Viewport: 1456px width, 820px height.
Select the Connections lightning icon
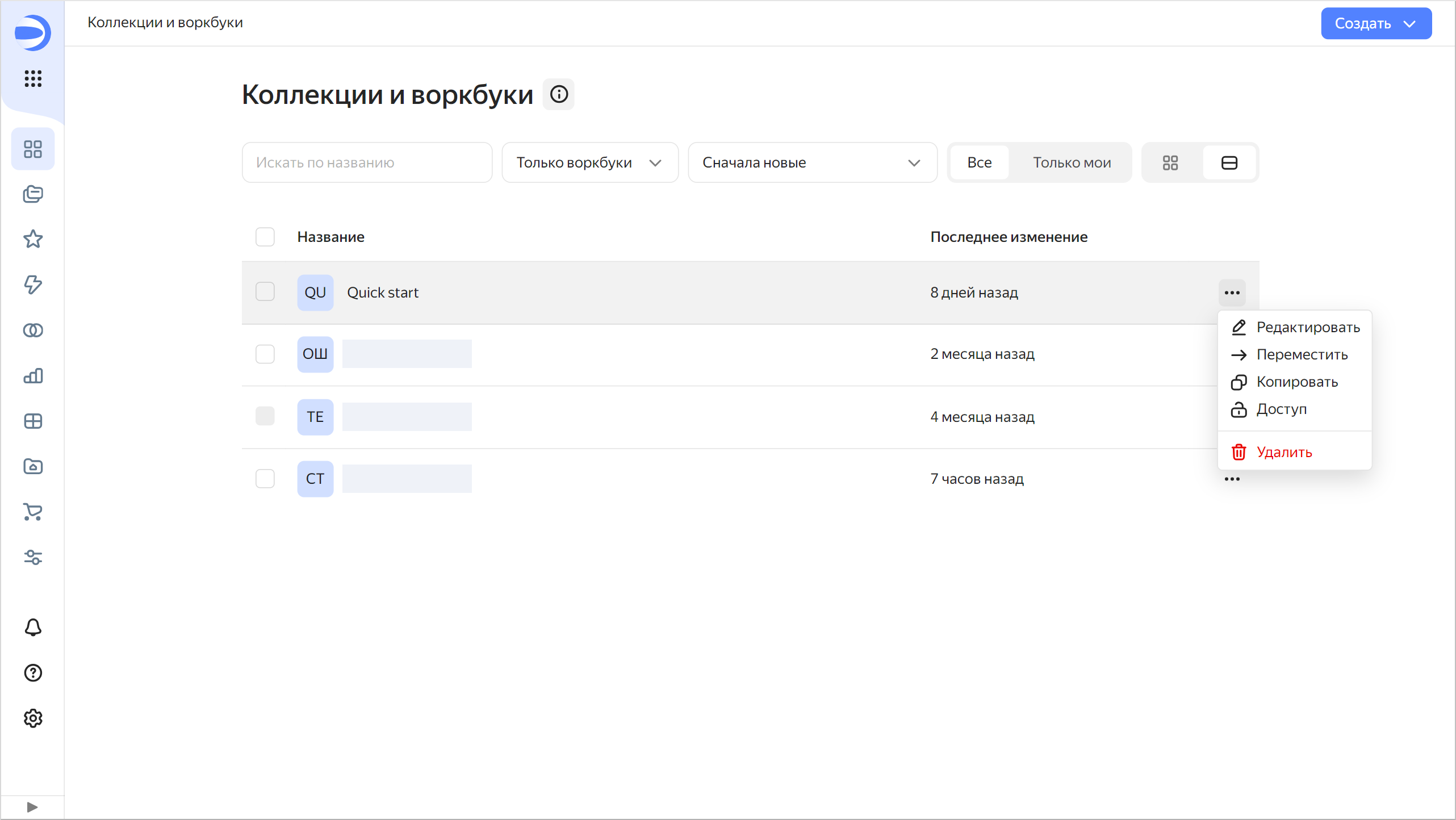pyautogui.click(x=32, y=285)
